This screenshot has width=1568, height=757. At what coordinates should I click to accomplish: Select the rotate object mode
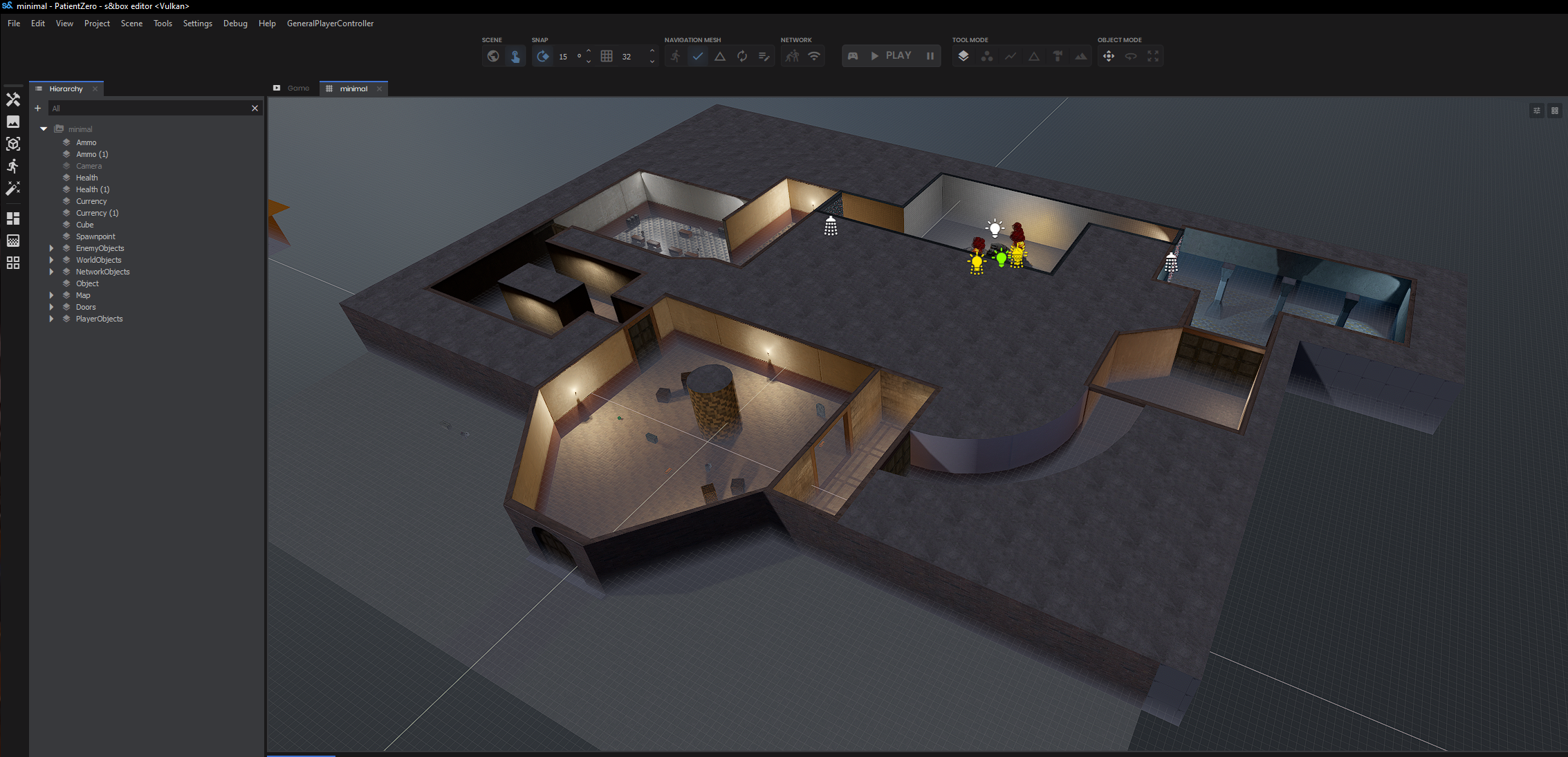(x=1131, y=56)
